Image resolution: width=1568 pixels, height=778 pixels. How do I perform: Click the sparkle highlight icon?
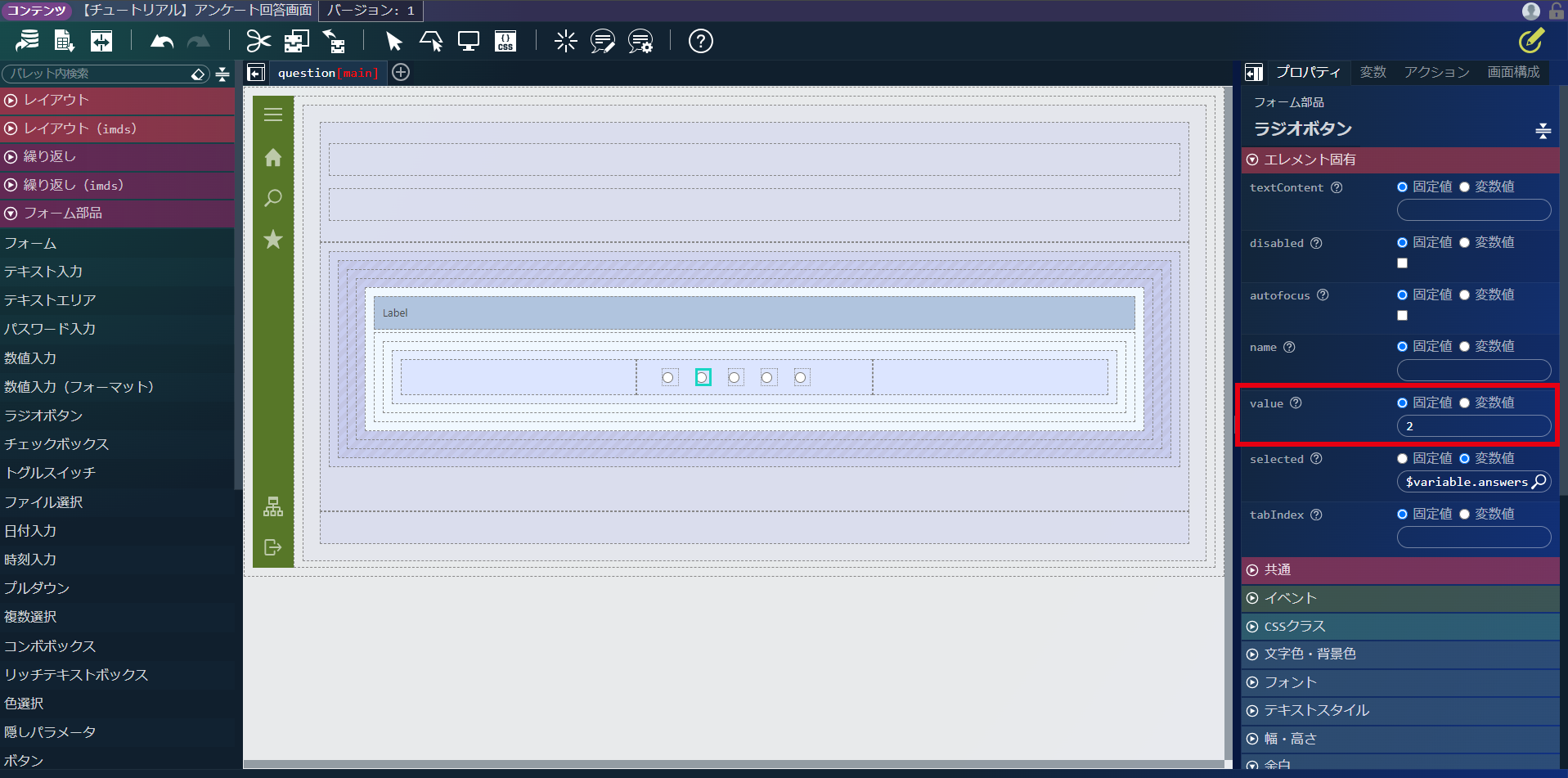coord(565,41)
